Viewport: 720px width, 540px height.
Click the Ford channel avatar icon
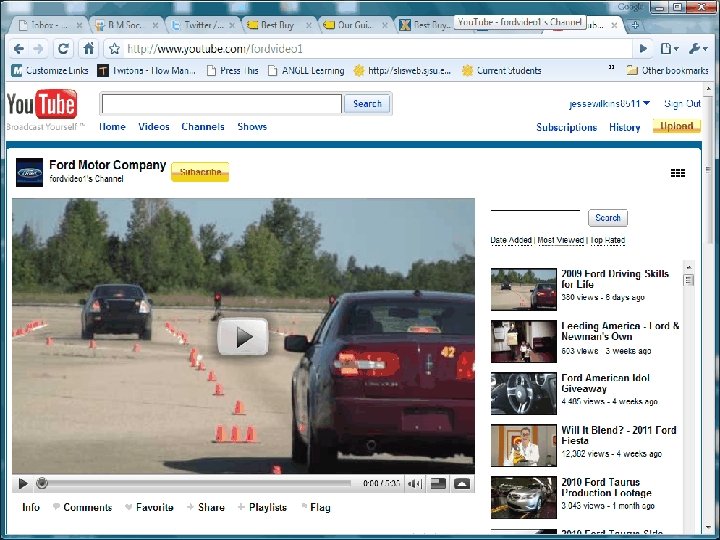(x=29, y=172)
